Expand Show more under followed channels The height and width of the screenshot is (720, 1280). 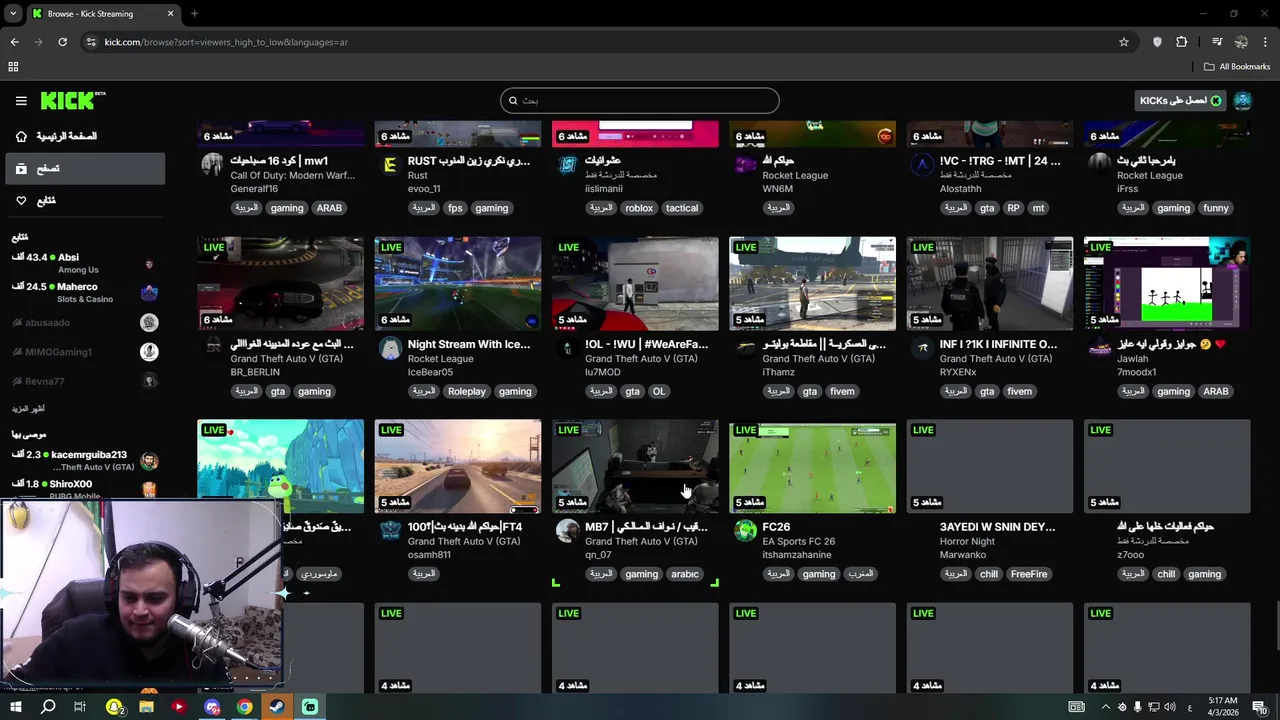tap(28, 409)
